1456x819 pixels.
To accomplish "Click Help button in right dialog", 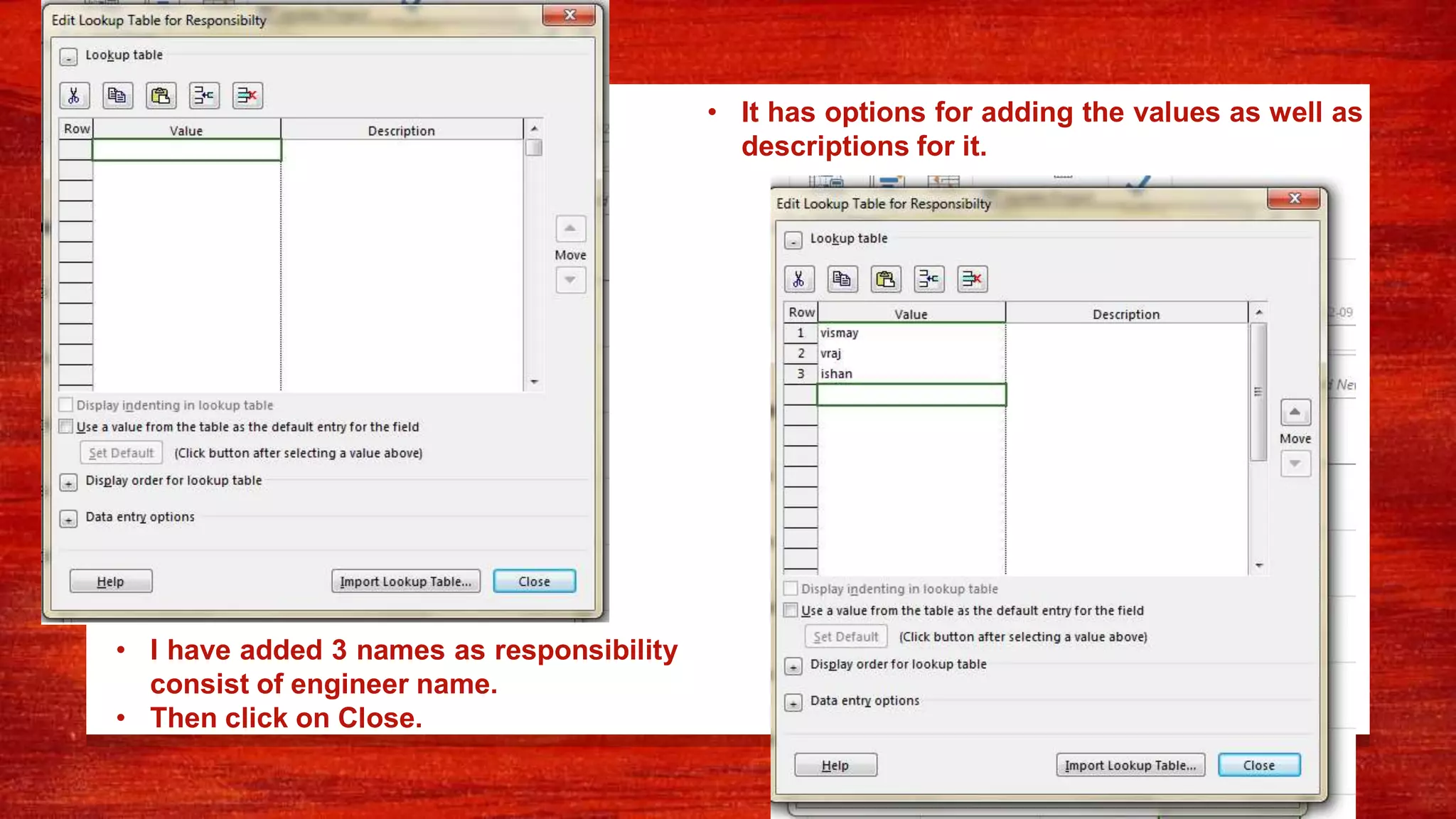I will pyautogui.click(x=835, y=765).
